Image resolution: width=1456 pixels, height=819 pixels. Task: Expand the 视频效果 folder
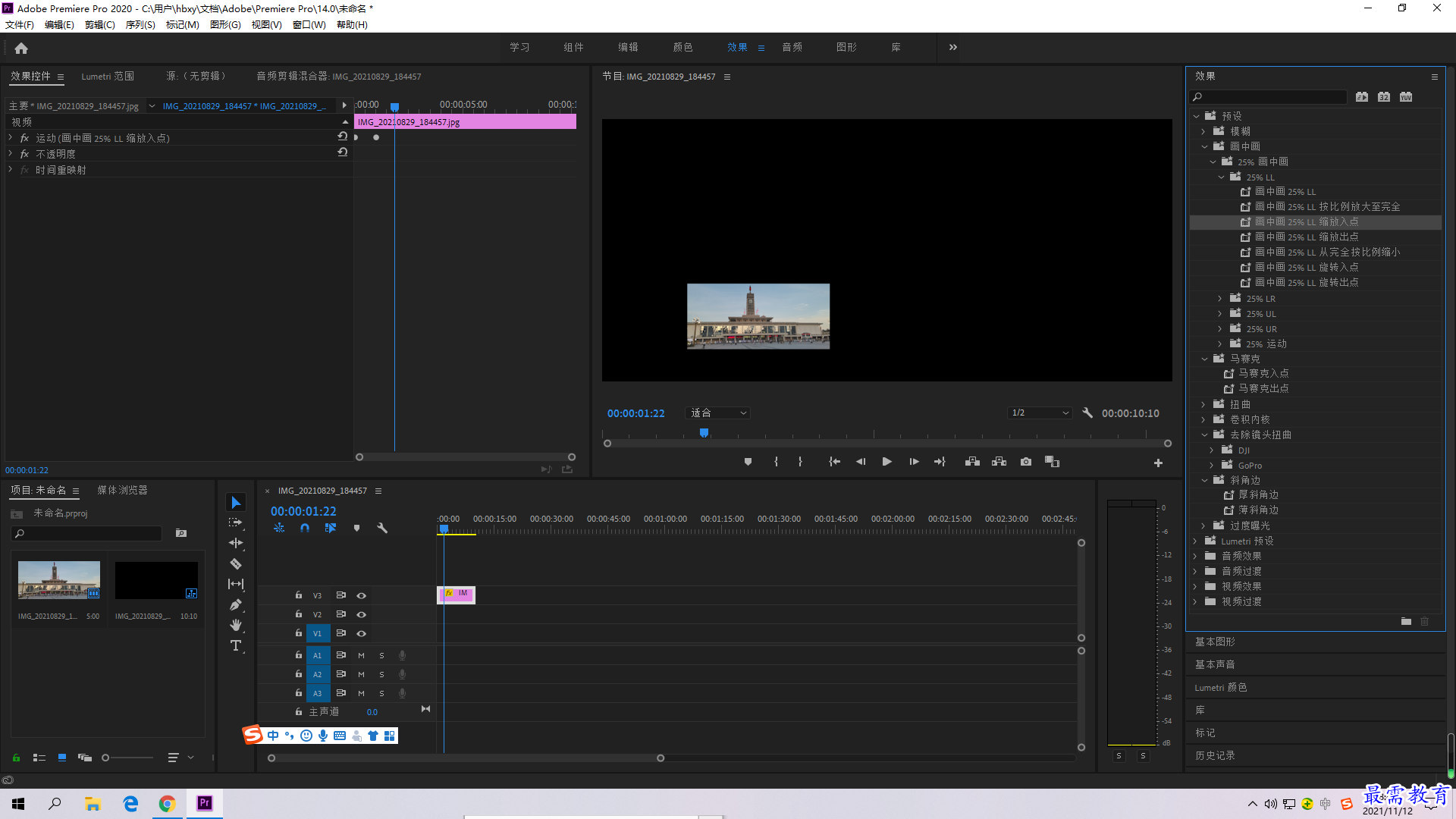1195,586
